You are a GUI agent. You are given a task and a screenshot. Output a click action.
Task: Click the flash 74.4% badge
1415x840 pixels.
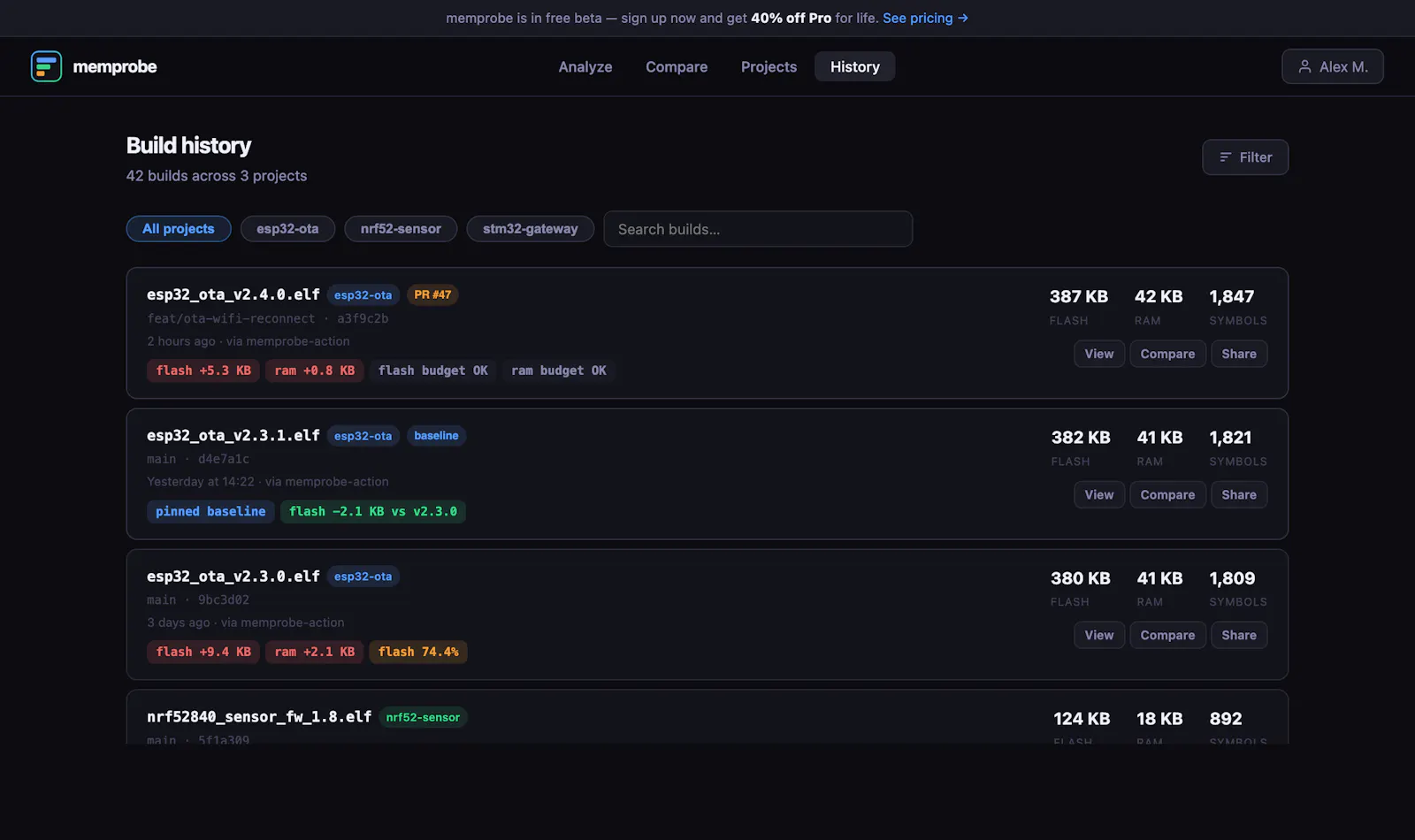[418, 652]
